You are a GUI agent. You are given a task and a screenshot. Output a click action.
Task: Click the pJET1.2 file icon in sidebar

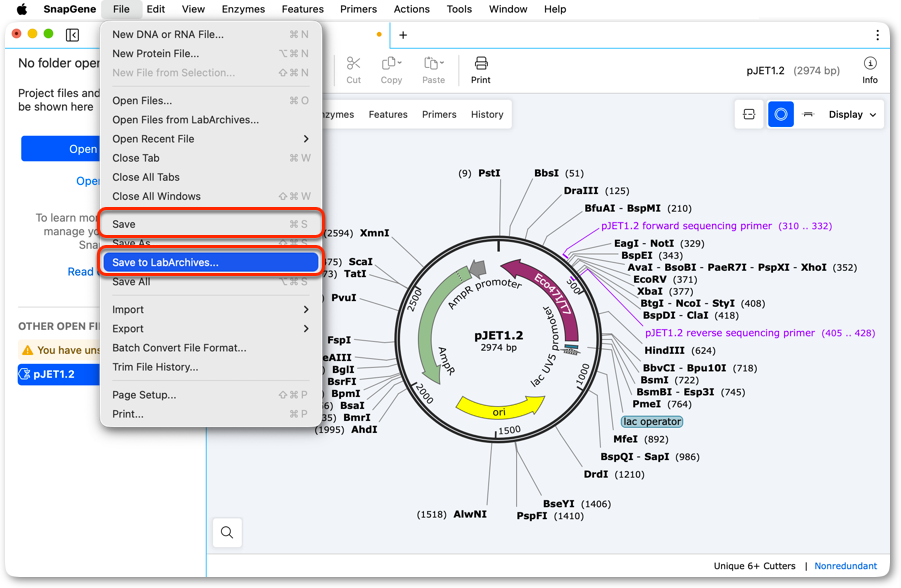point(25,374)
